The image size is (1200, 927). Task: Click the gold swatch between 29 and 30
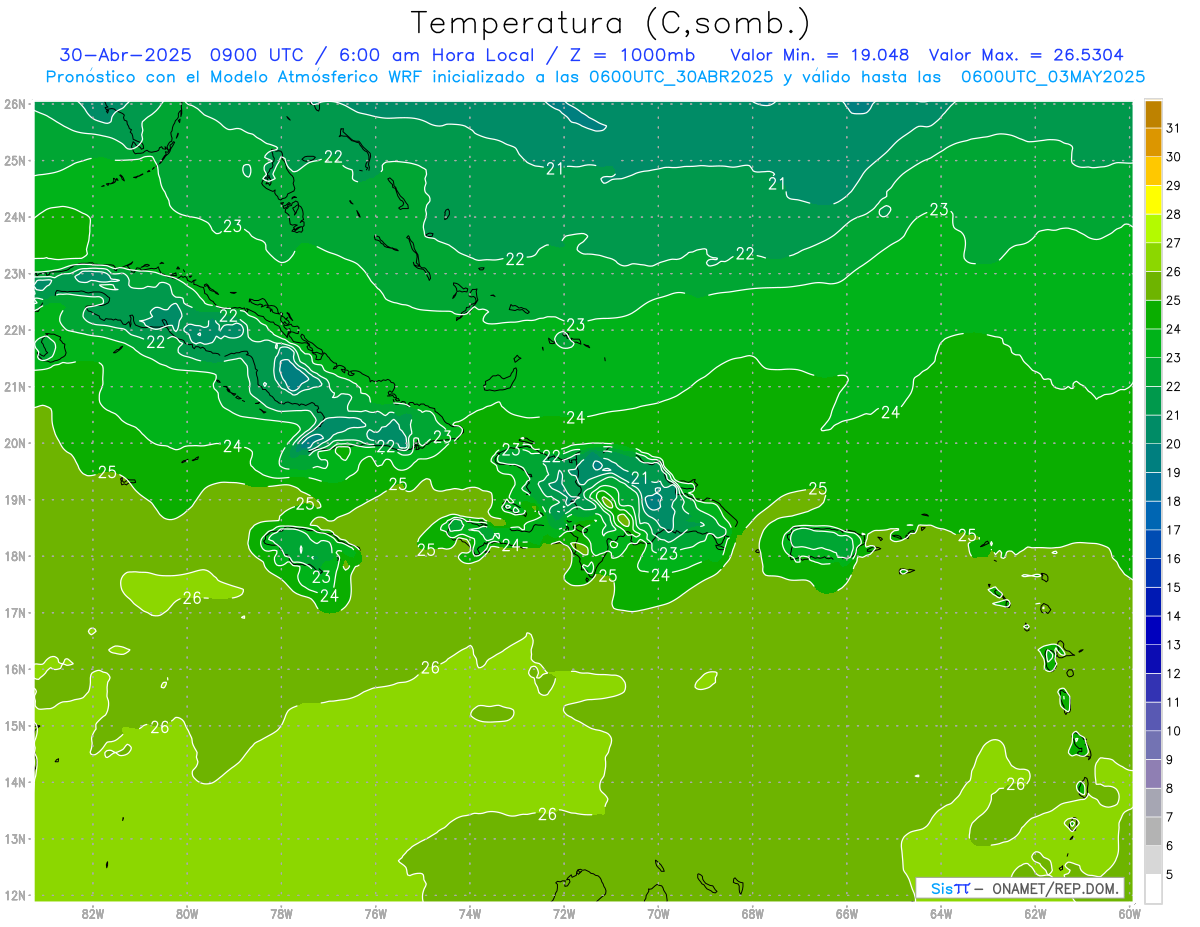[x=1153, y=172]
